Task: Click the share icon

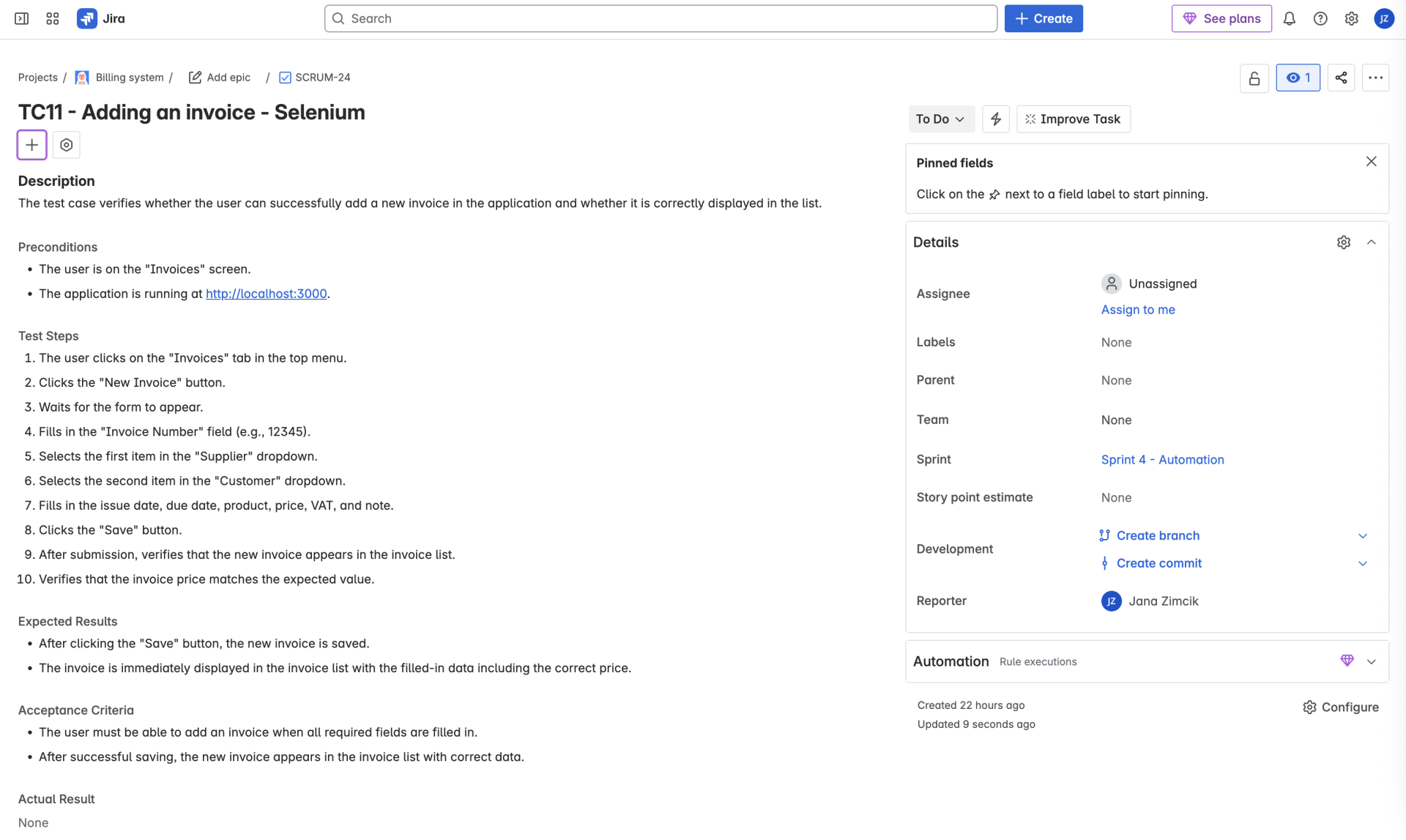Action: pyautogui.click(x=1341, y=78)
